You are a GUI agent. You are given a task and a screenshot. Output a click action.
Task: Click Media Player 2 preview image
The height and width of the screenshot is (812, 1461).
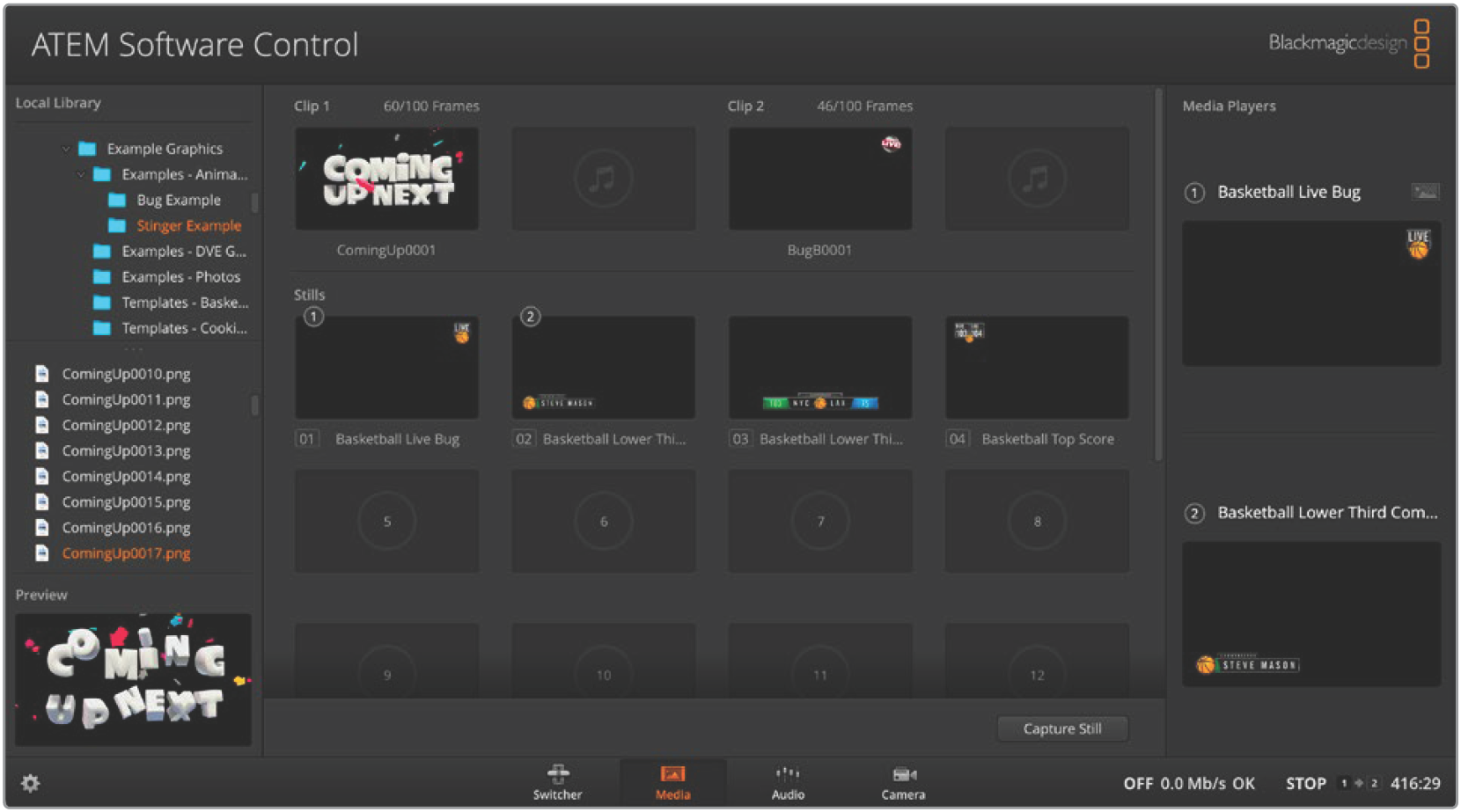click(x=1311, y=614)
